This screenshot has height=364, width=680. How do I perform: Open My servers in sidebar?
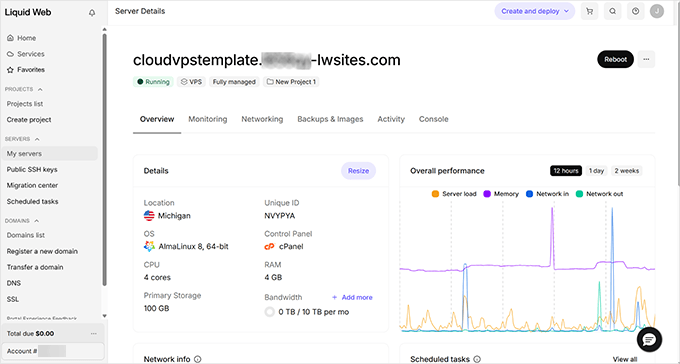click(x=50, y=154)
